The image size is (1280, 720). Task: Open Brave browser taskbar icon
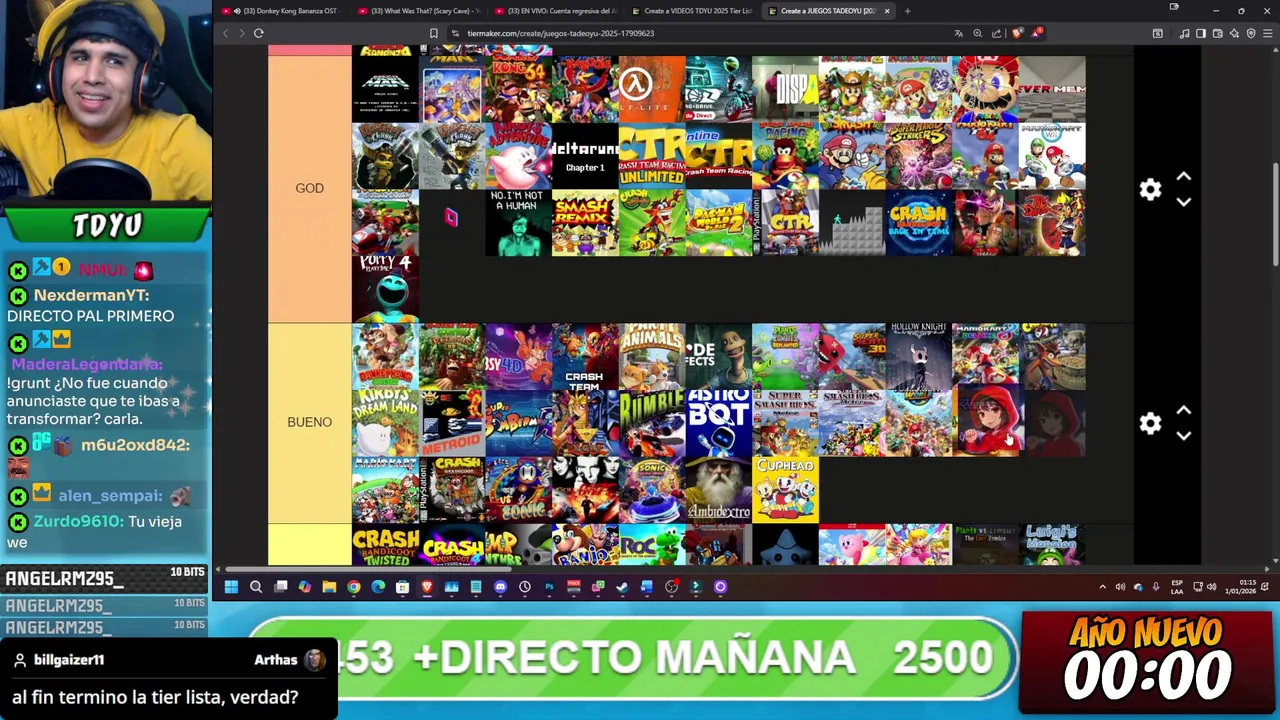(x=427, y=587)
